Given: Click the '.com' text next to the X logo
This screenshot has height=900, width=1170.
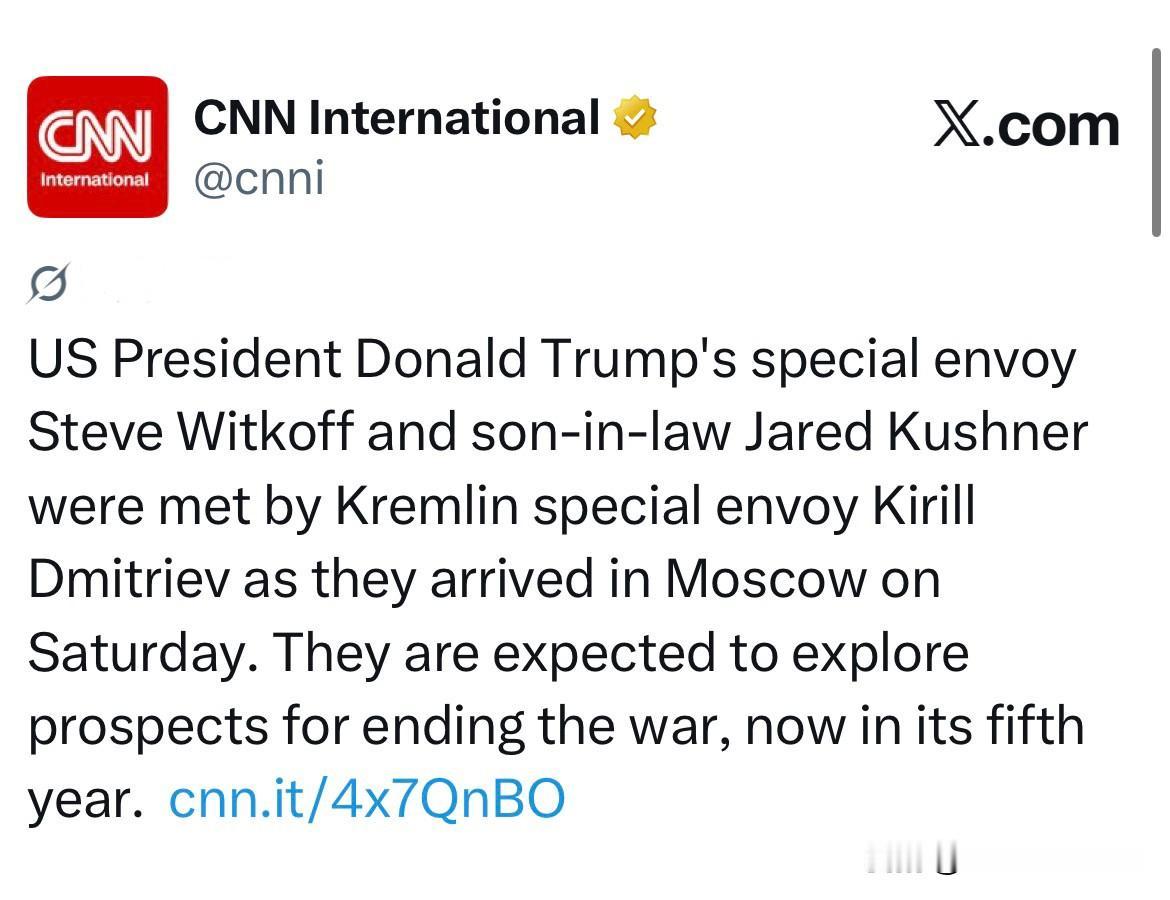Looking at the screenshot, I should 1051,126.
